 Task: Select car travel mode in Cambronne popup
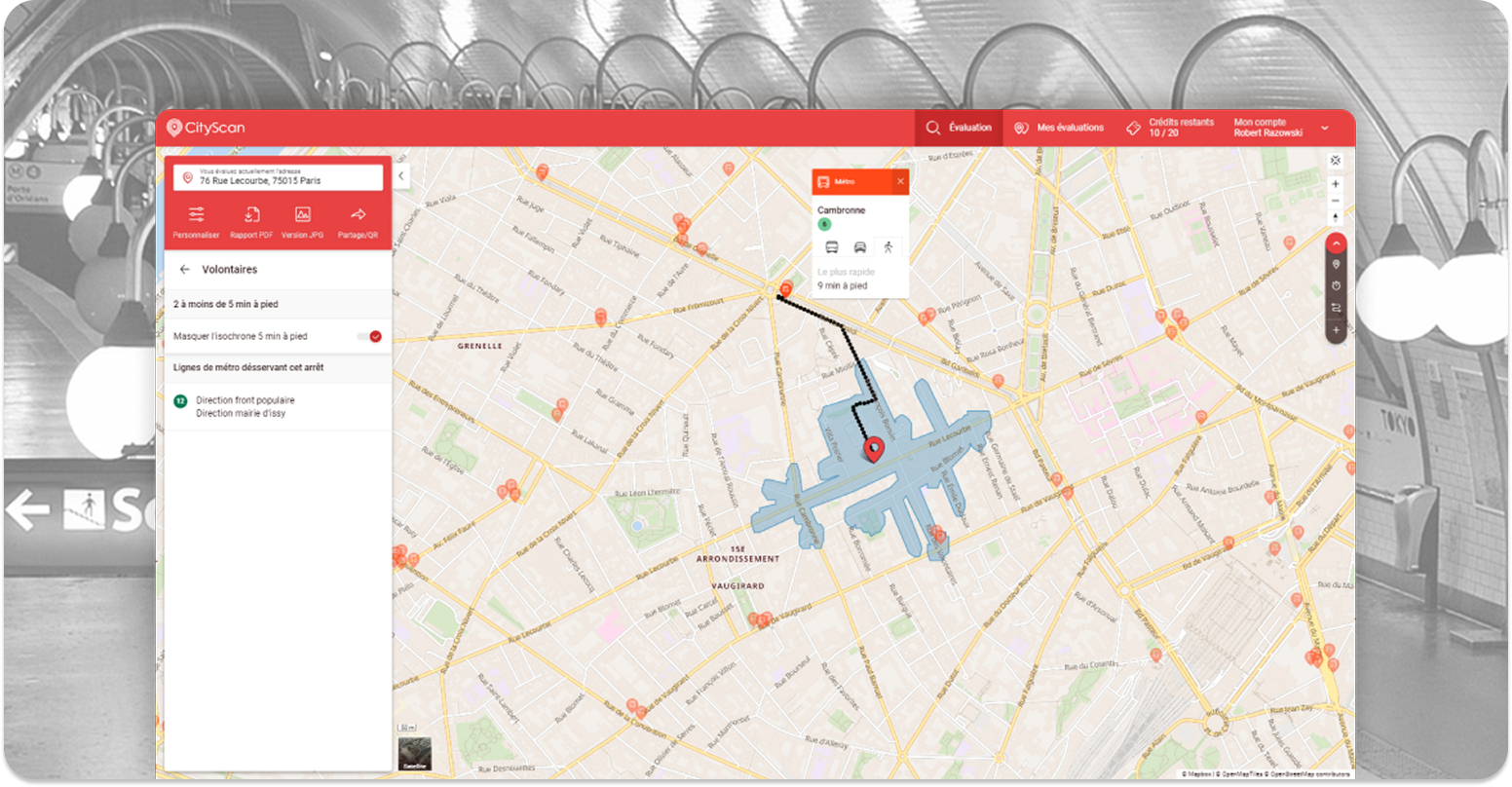(x=860, y=247)
